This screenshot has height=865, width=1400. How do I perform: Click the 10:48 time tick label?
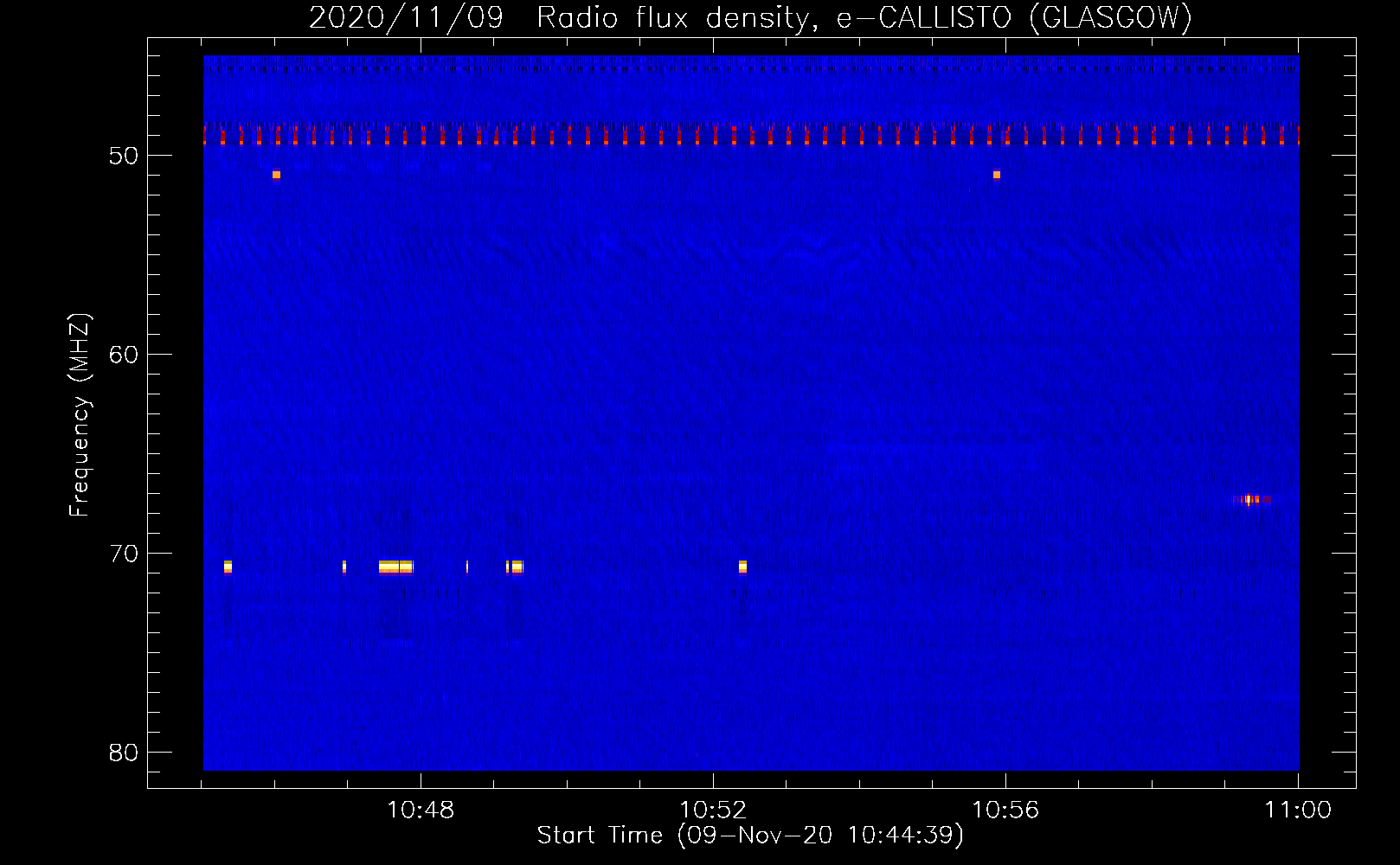(x=421, y=811)
